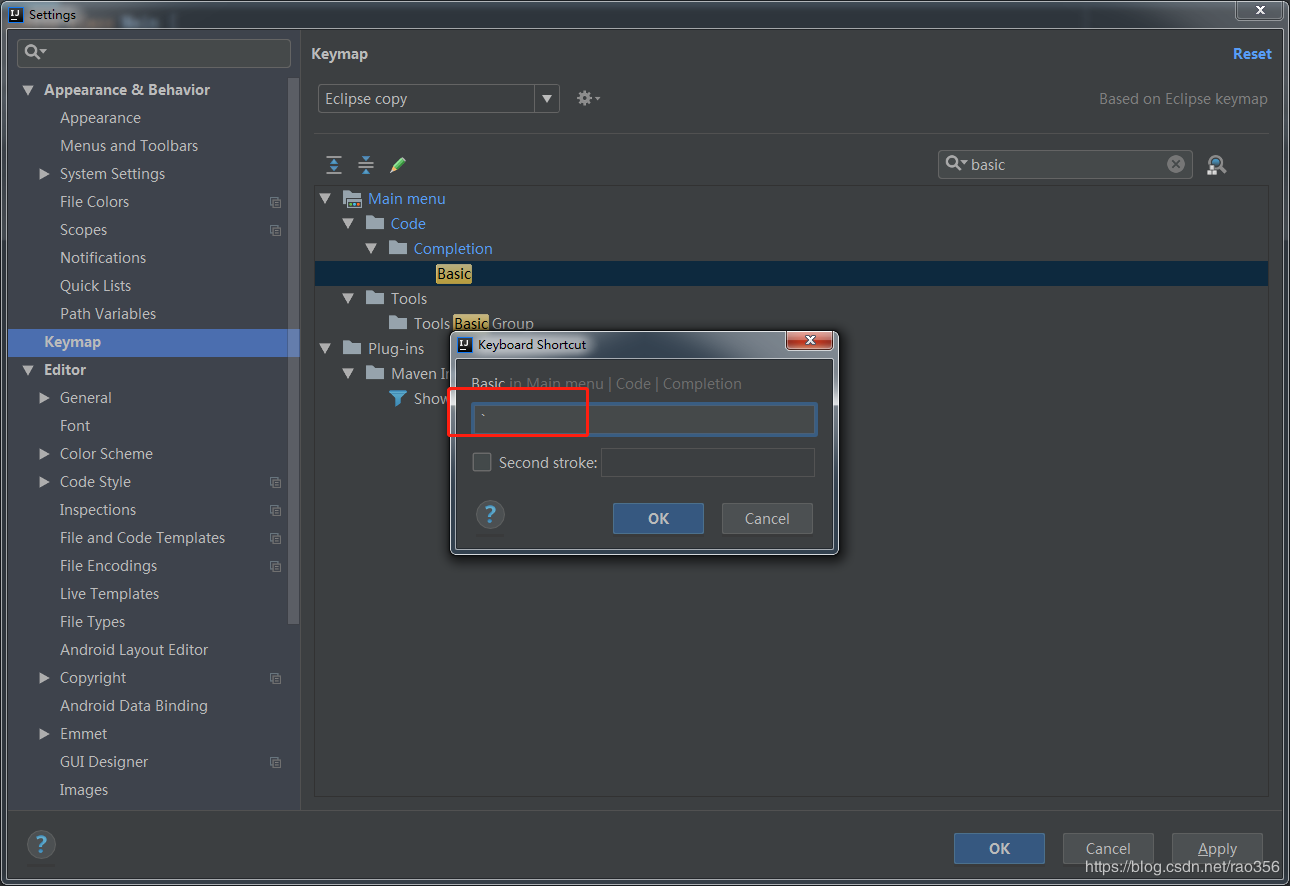The width and height of the screenshot is (1290, 886).
Task: Confirm the shortcut with the dialog's OK button
Action: point(658,518)
